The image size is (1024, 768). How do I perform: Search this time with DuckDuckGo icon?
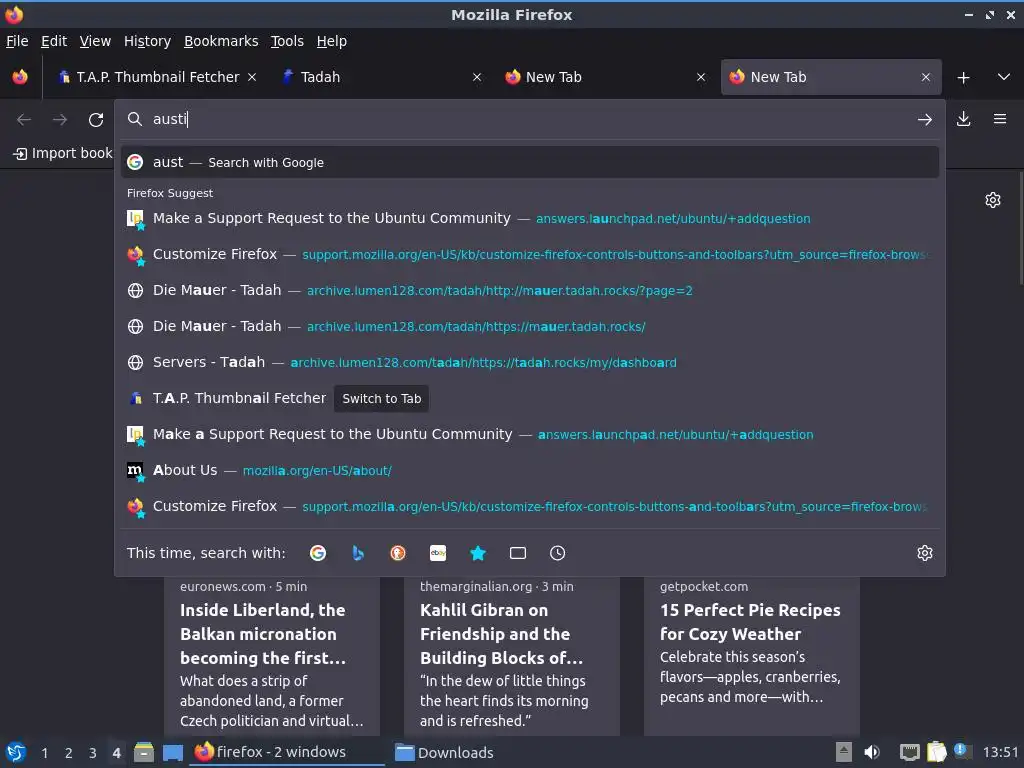(398, 553)
